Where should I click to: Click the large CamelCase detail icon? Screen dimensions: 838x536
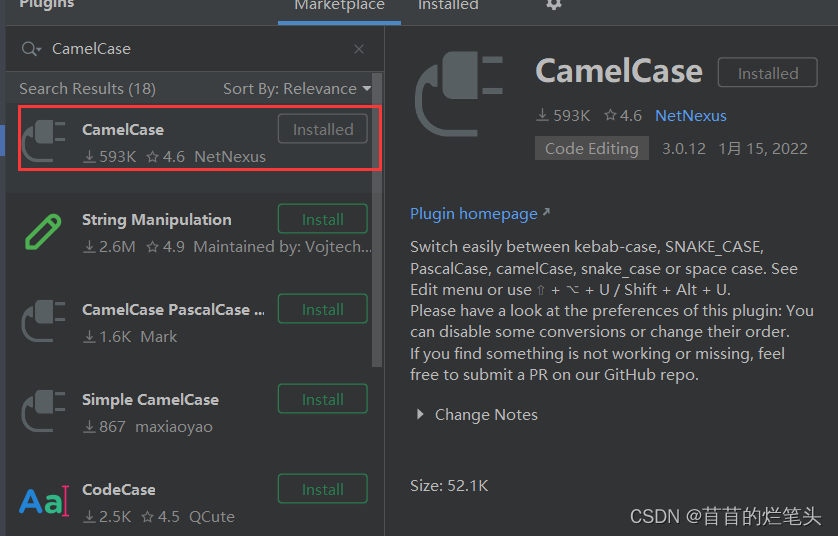(x=460, y=94)
